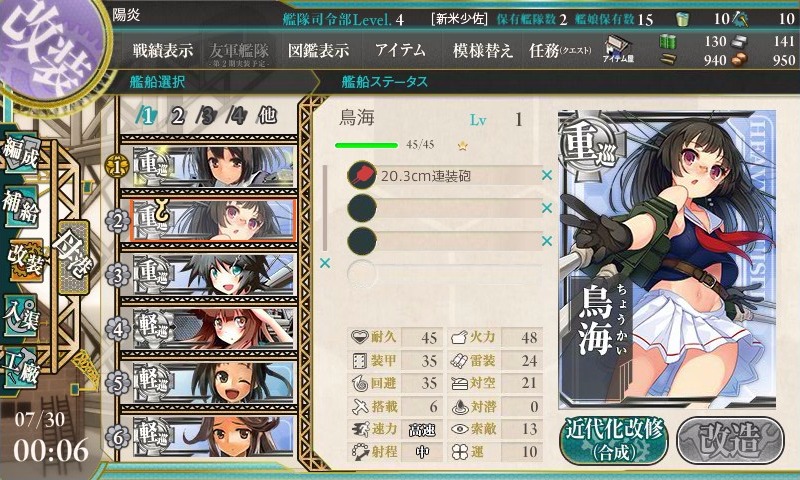Click the red 20.3cm連装砲 equipment icon
Image resolution: width=800 pixels, height=480 pixels.
pos(362,175)
